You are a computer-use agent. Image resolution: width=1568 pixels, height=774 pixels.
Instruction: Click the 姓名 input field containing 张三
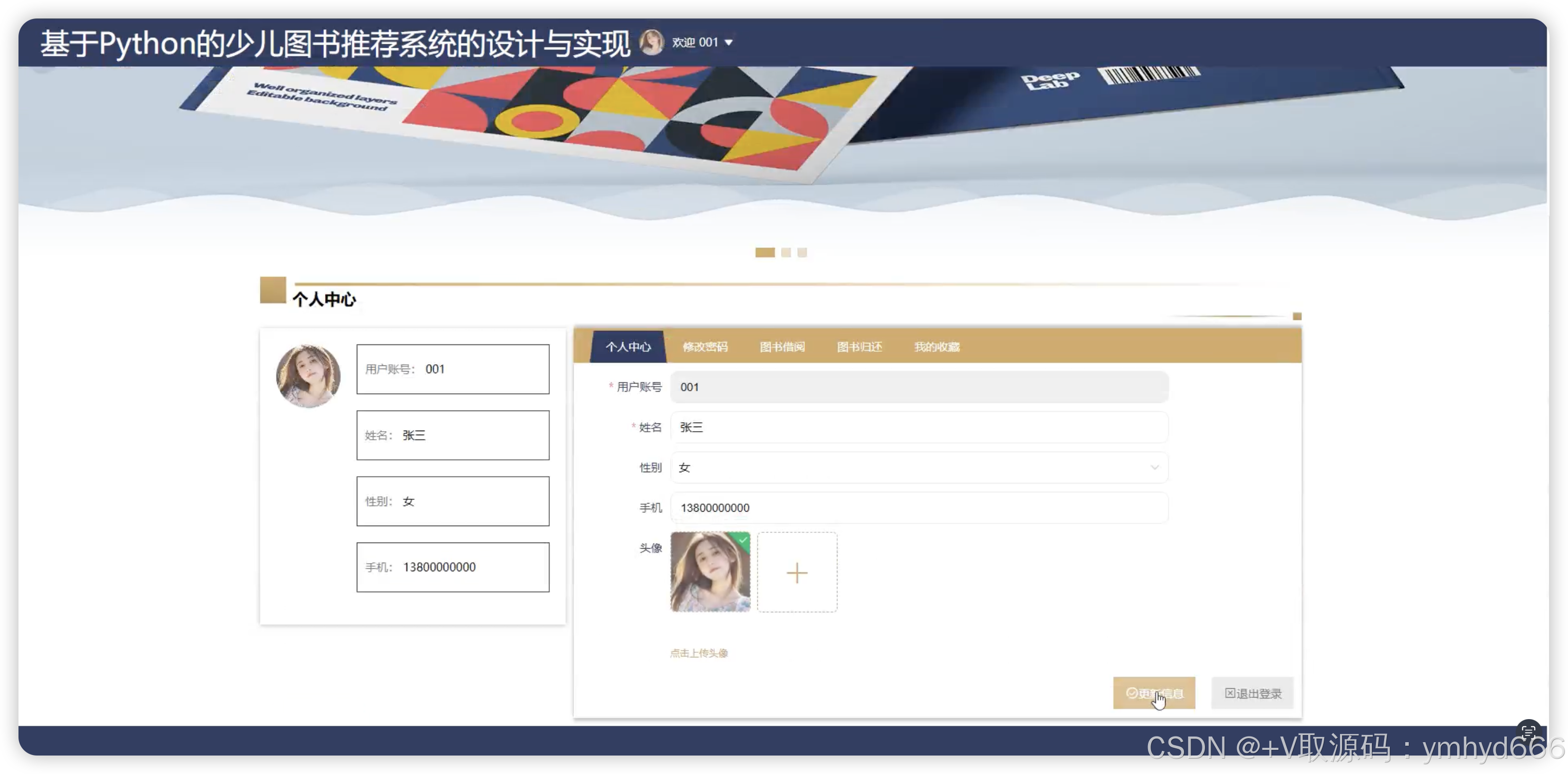918,427
